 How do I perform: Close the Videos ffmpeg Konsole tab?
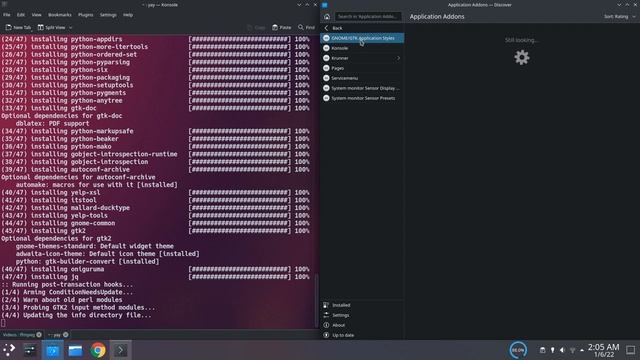pyautogui.click(x=39, y=335)
